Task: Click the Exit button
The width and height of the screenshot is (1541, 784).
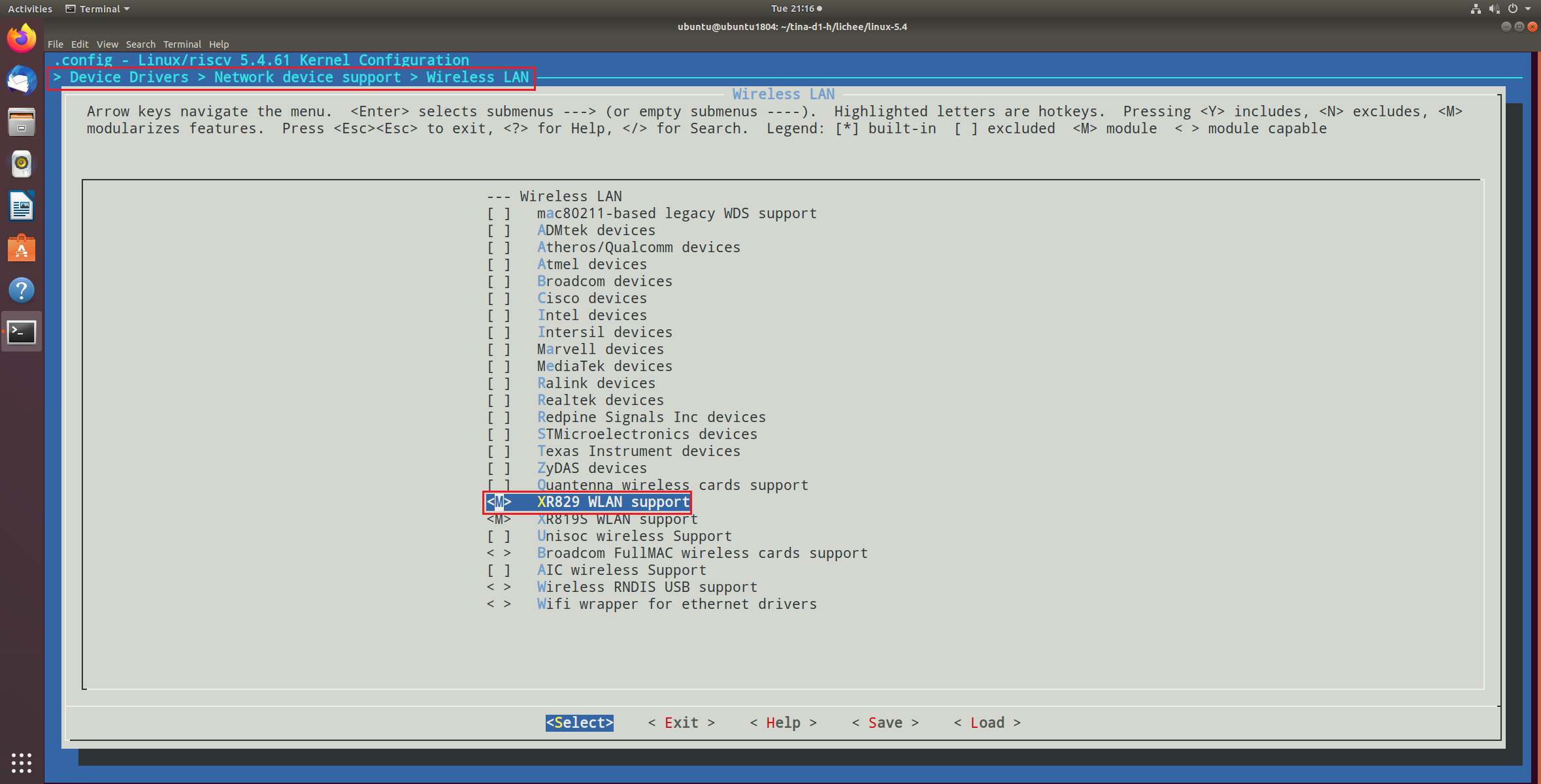Action: click(682, 723)
